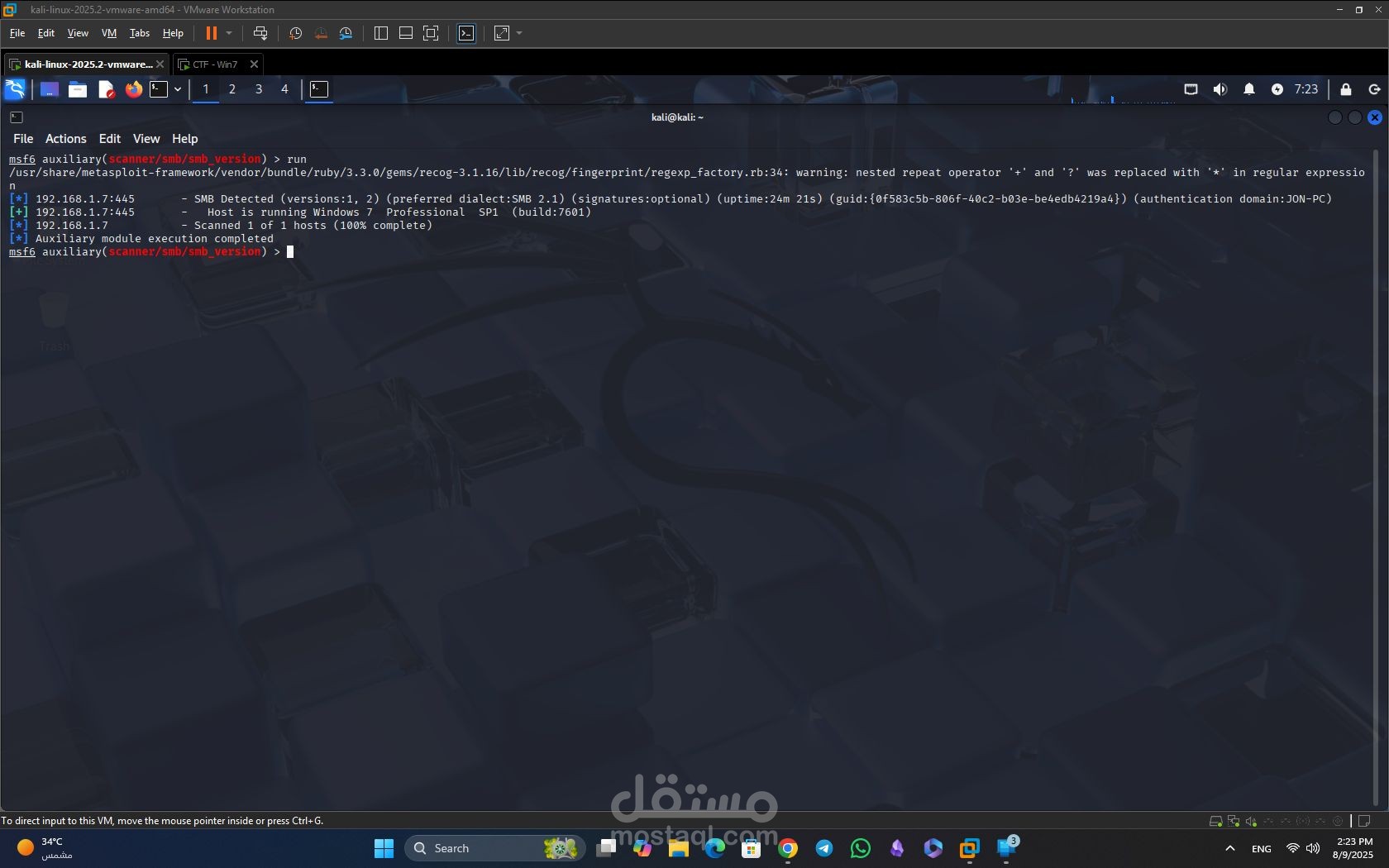Switch to VMware console view
This screenshot has width=1389, height=868.
point(466,33)
